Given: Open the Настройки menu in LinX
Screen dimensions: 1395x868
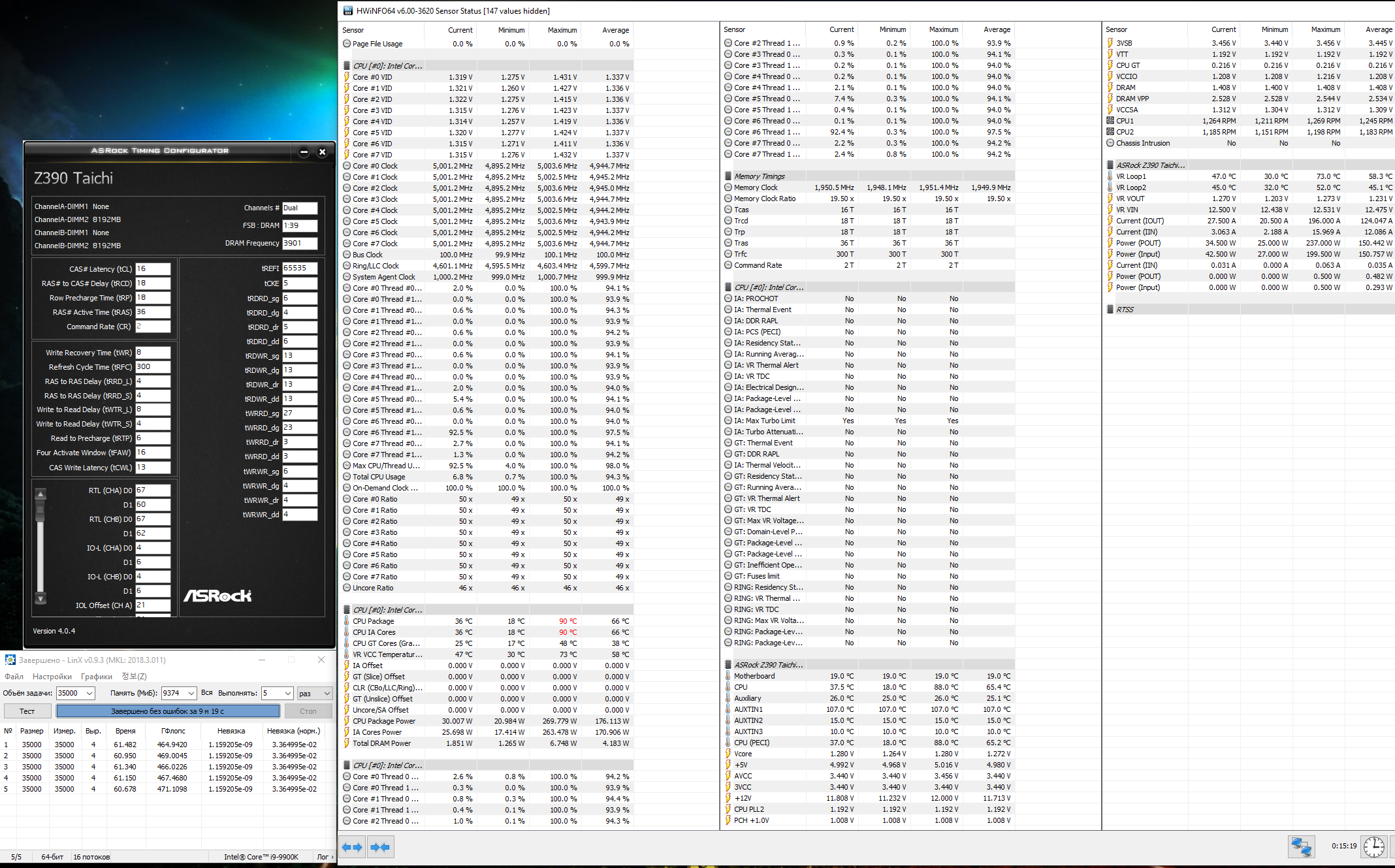Looking at the screenshot, I should (x=52, y=677).
